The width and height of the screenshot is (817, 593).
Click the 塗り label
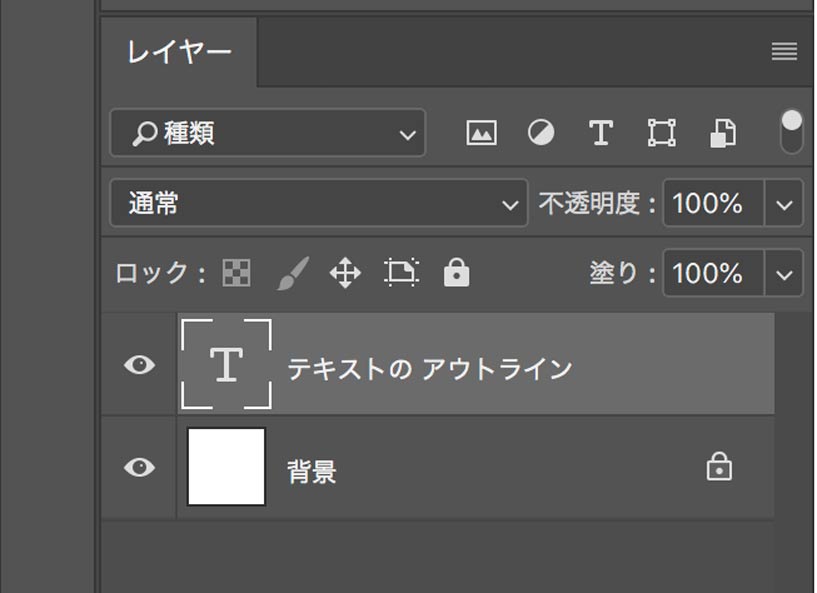[x=622, y=273]
